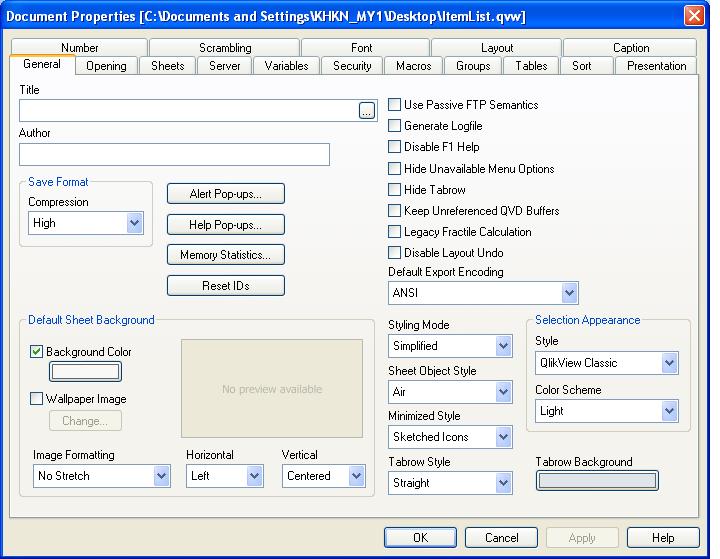This screenshot has height=559, width=720.
Task: Toggle Disable F1 Help checkbox
Action: pos(394,147)
